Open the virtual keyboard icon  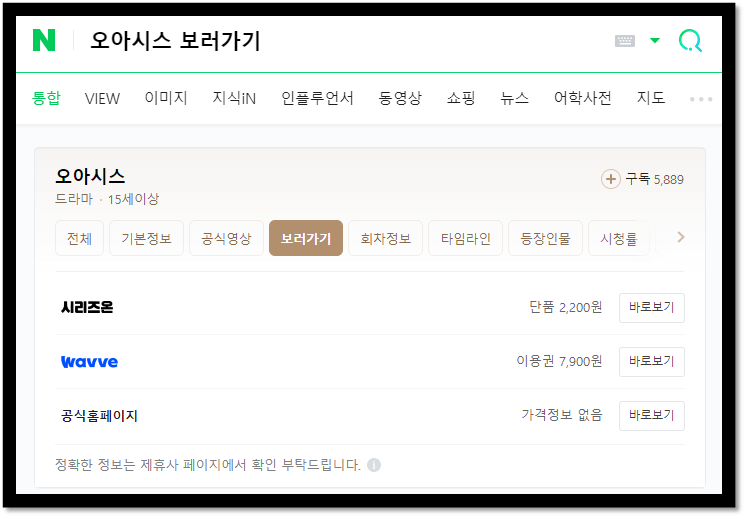624,41
